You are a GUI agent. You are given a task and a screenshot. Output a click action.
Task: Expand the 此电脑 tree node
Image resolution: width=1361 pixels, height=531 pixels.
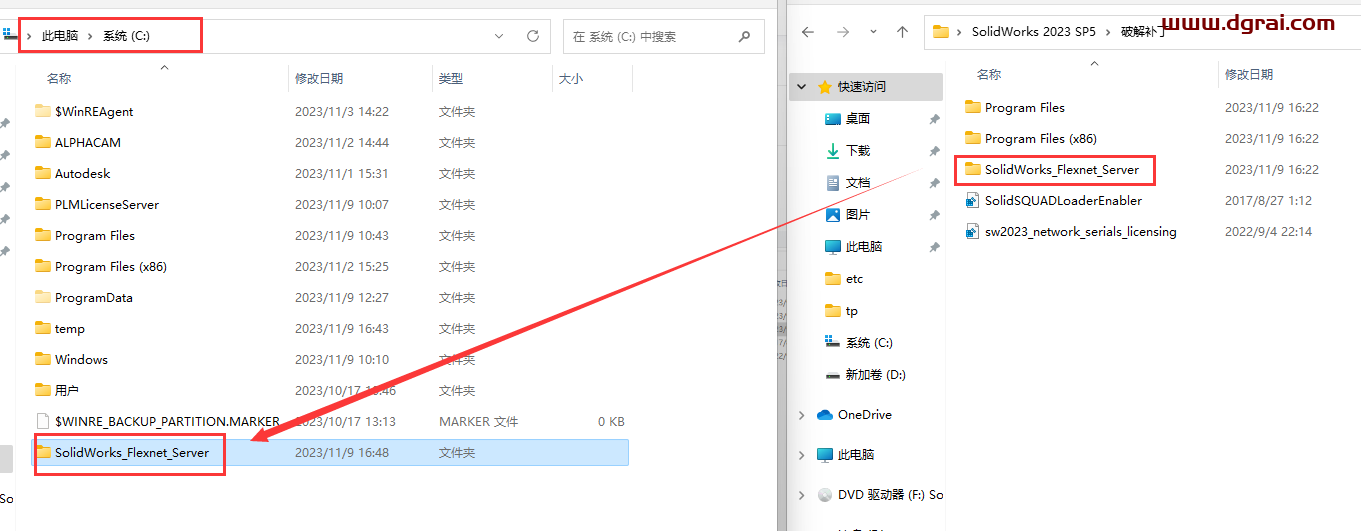pyautogui.click(x=802, y=454)
